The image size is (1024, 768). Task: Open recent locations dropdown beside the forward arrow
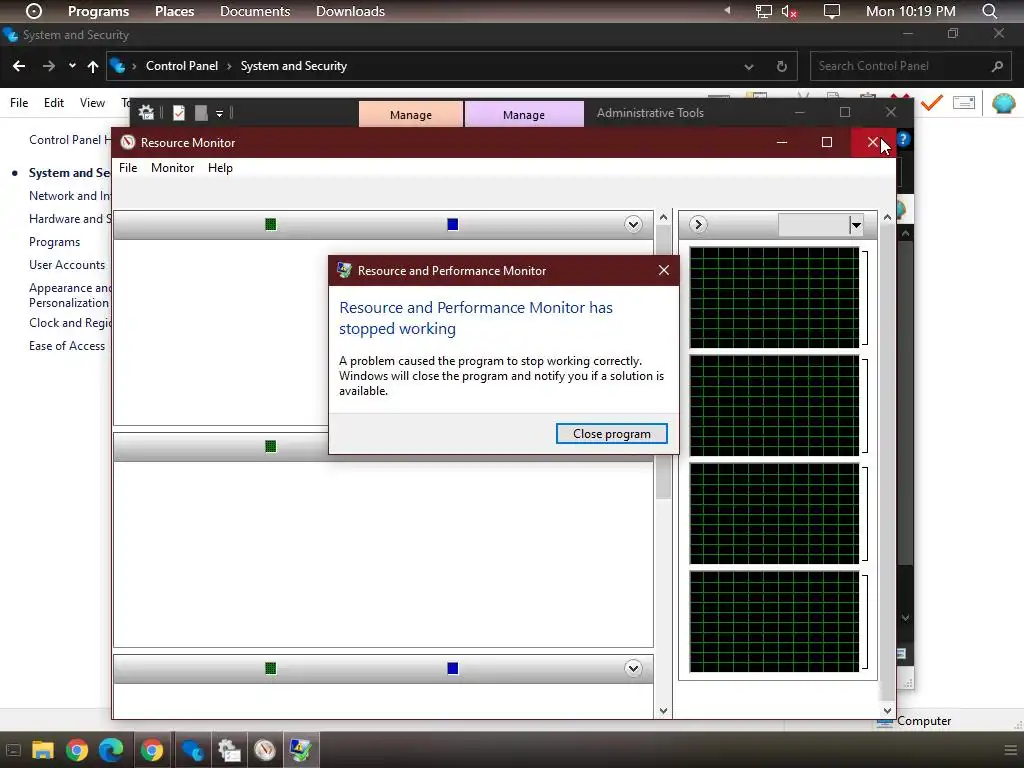coord(72,66)
